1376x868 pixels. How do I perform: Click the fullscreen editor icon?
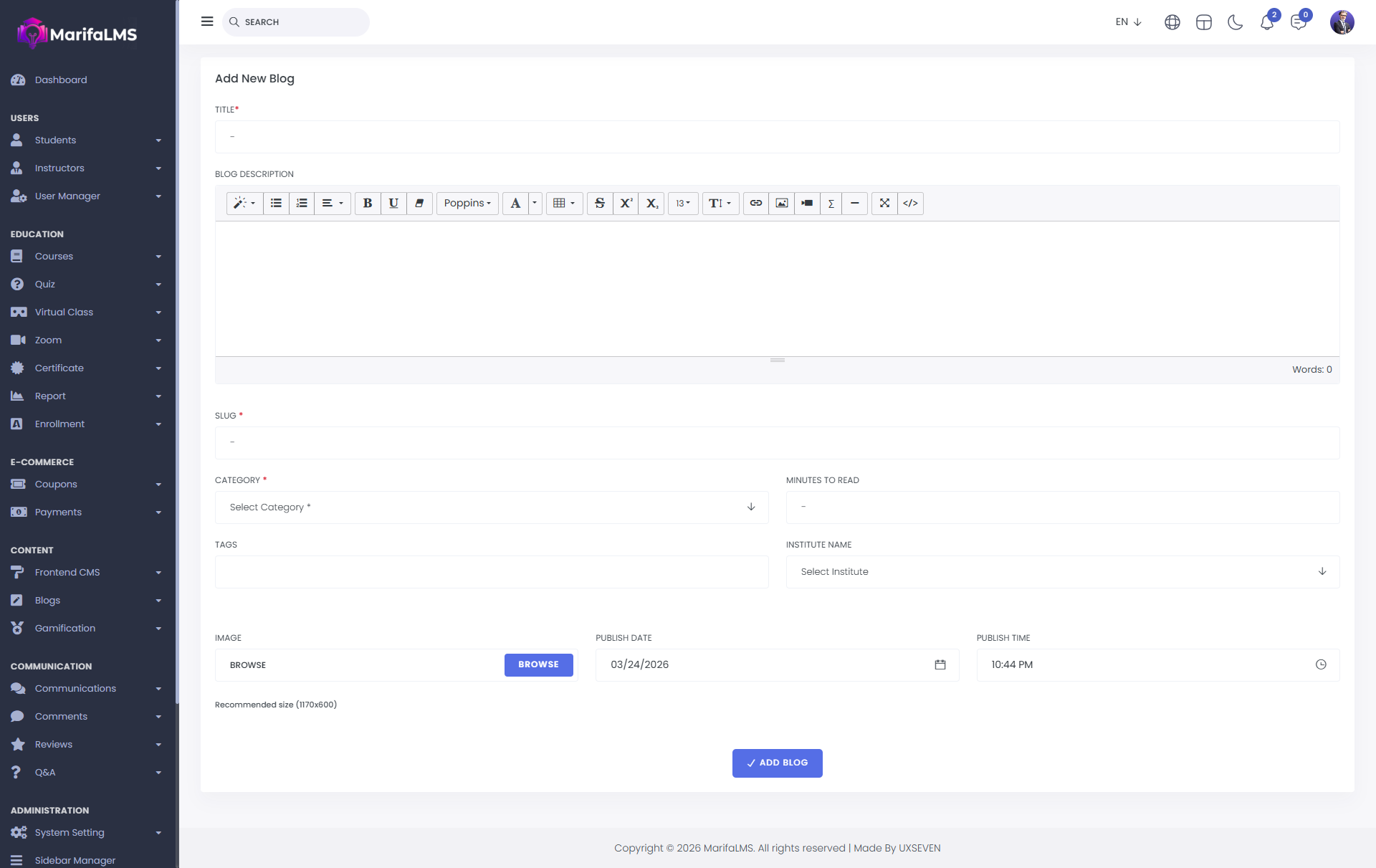click(884, 204)
